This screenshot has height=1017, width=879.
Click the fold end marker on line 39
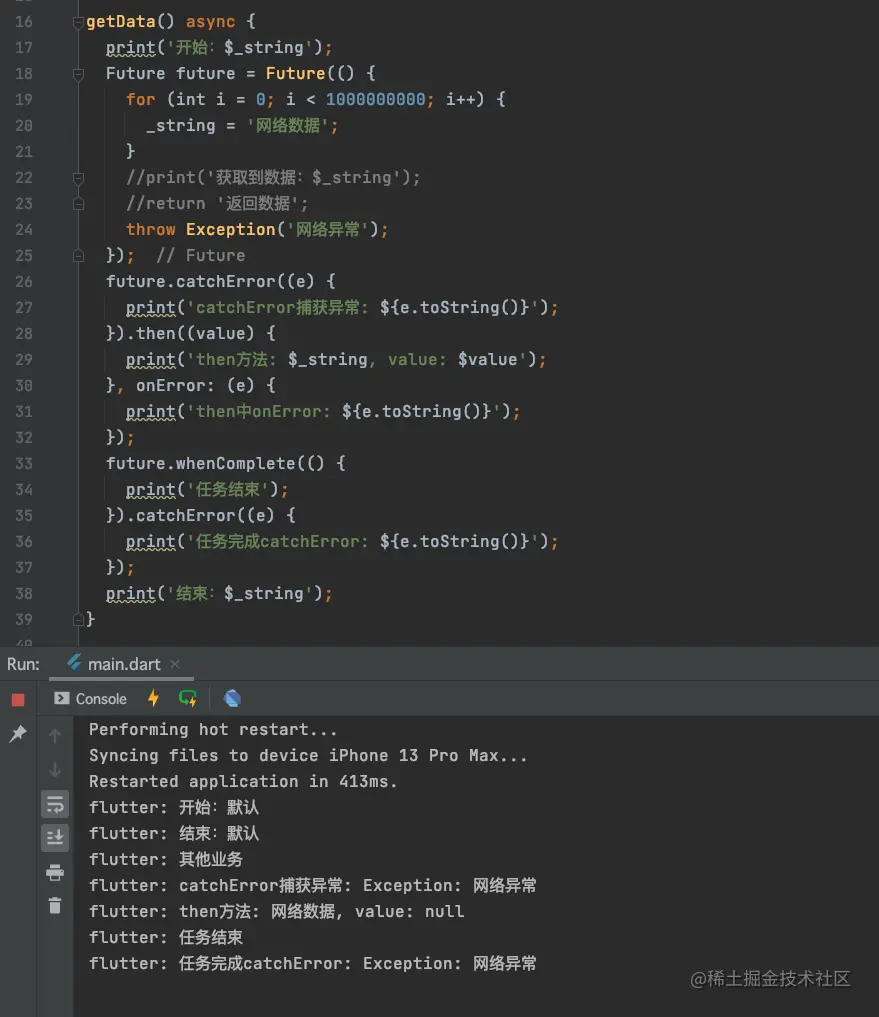coord(78,620)
